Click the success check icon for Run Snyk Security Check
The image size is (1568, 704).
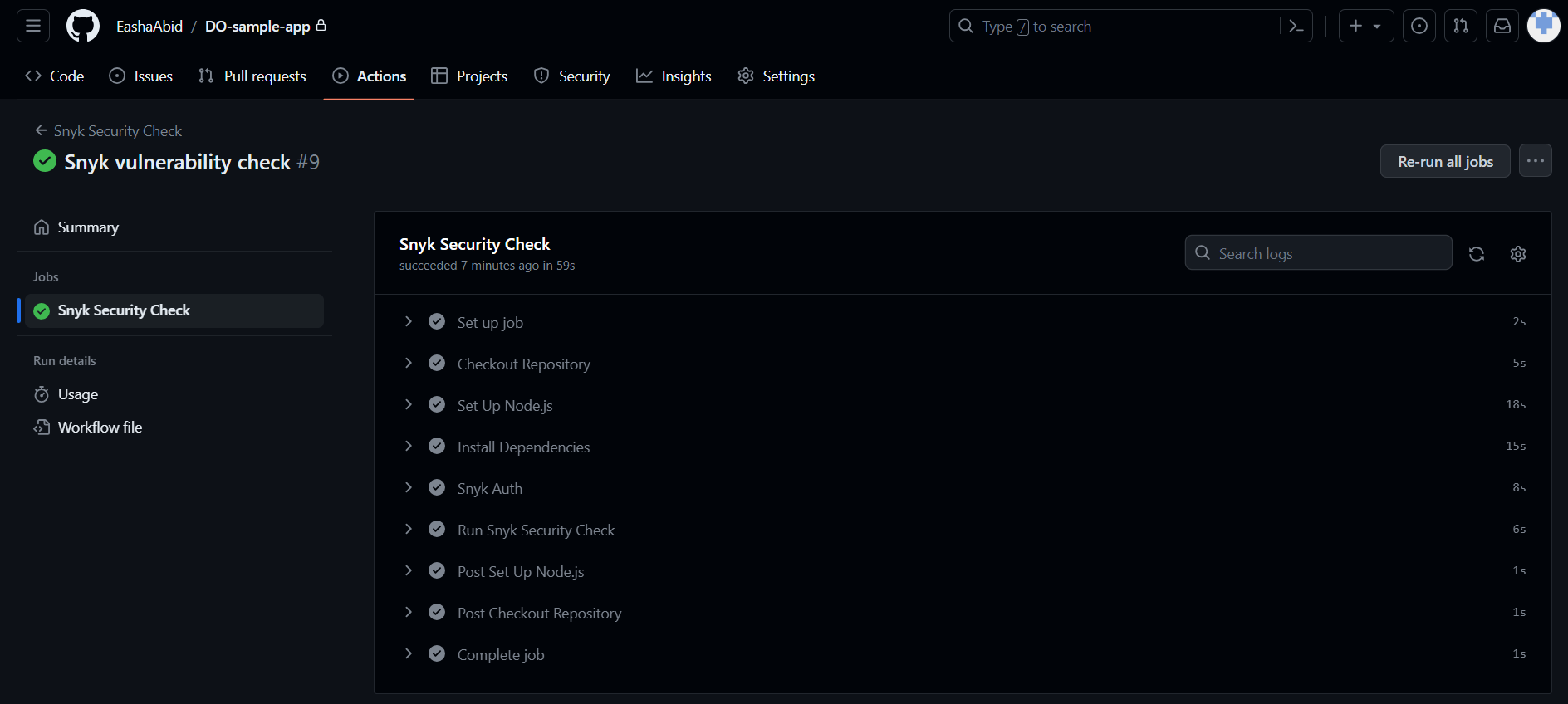tap(437, 529)
